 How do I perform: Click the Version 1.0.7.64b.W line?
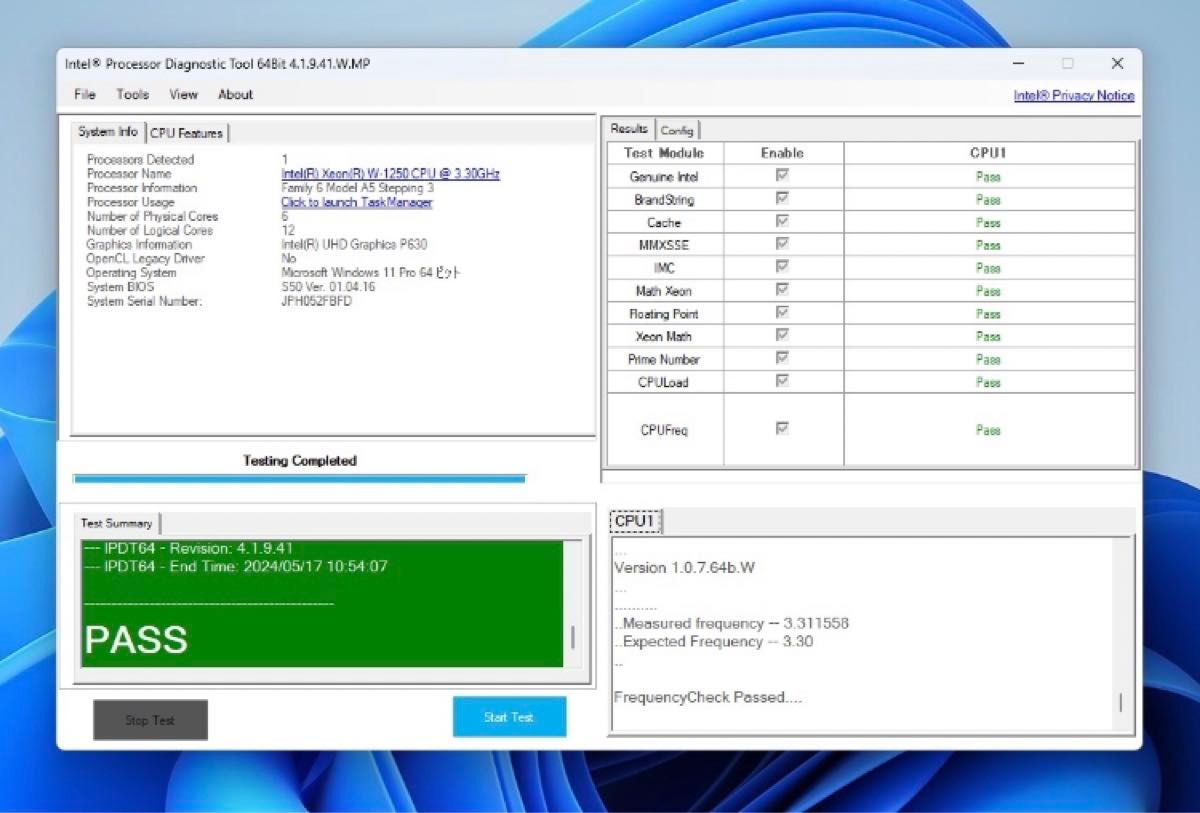(x=684, y=568)
